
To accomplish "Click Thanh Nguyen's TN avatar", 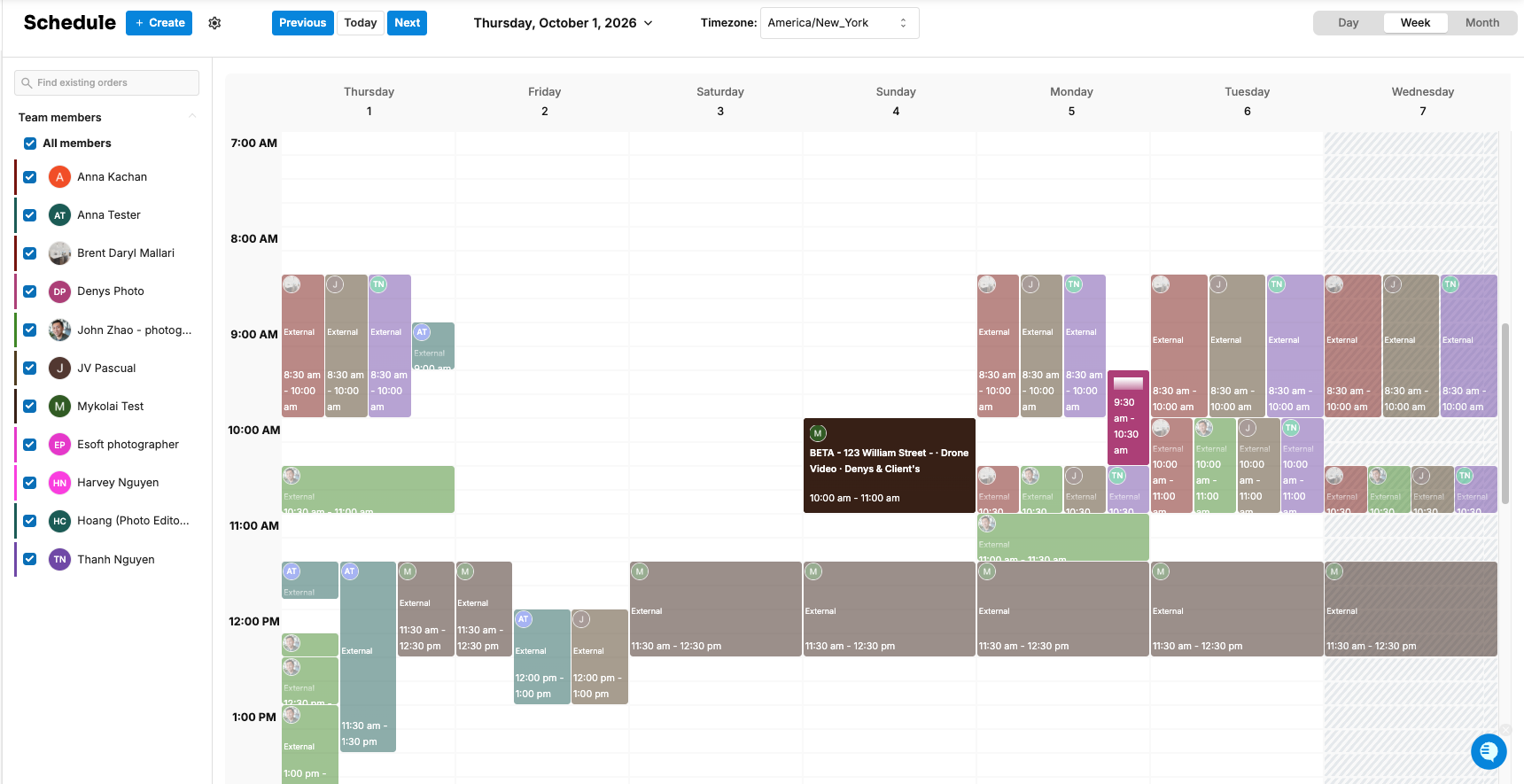I will [59, 559].
